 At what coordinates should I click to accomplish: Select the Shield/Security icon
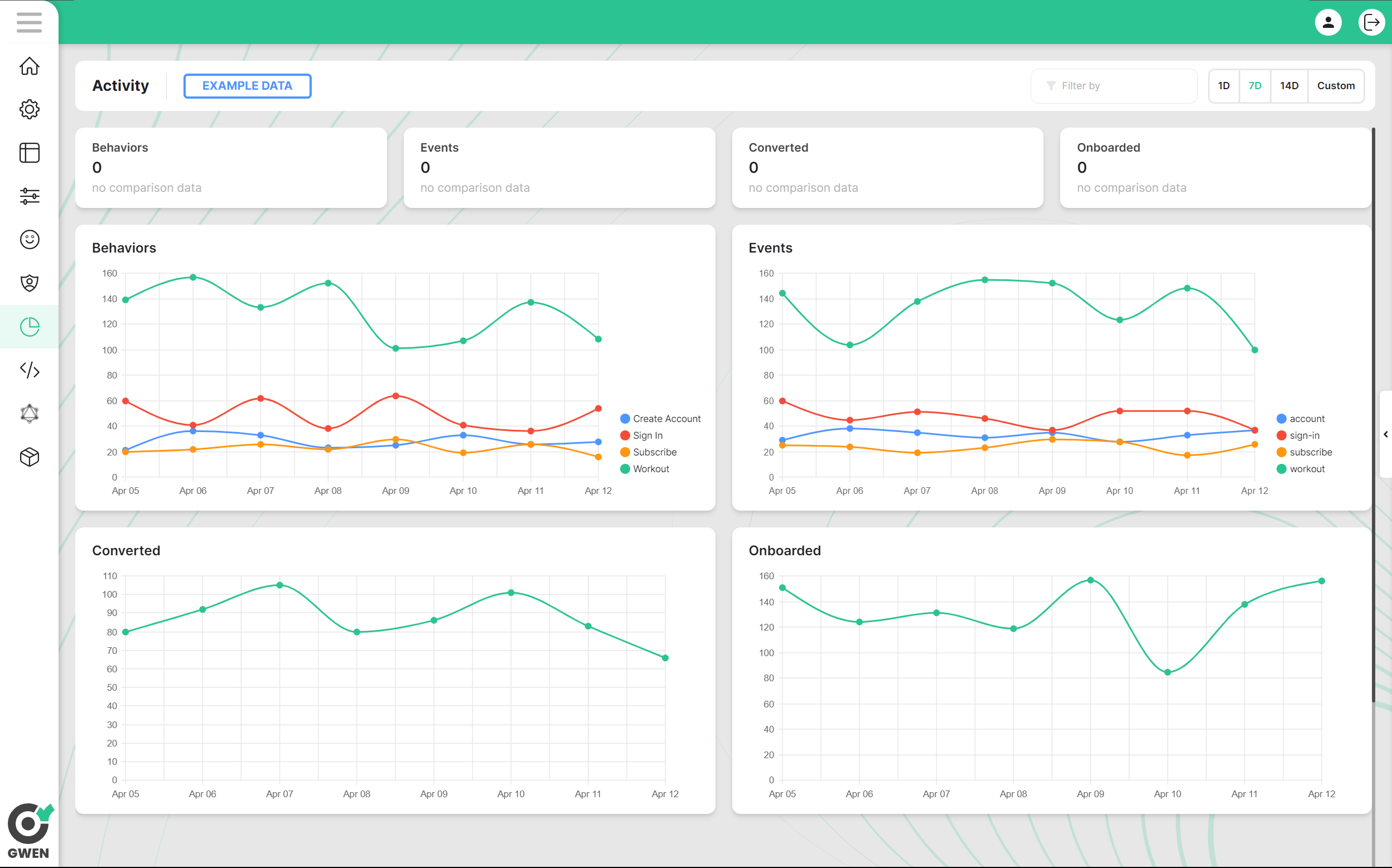click(28, 283)
